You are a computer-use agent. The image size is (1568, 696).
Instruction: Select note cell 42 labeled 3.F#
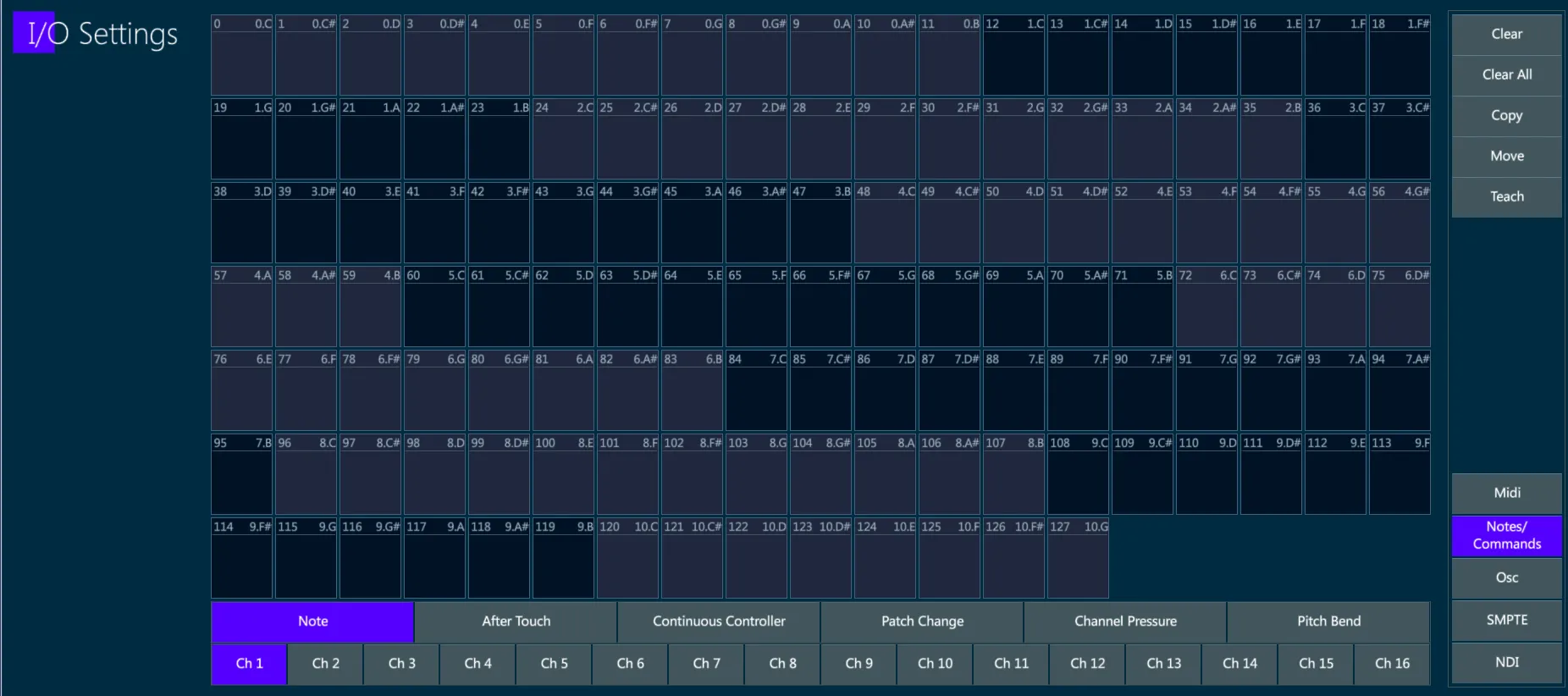click(x=500, y=224)
